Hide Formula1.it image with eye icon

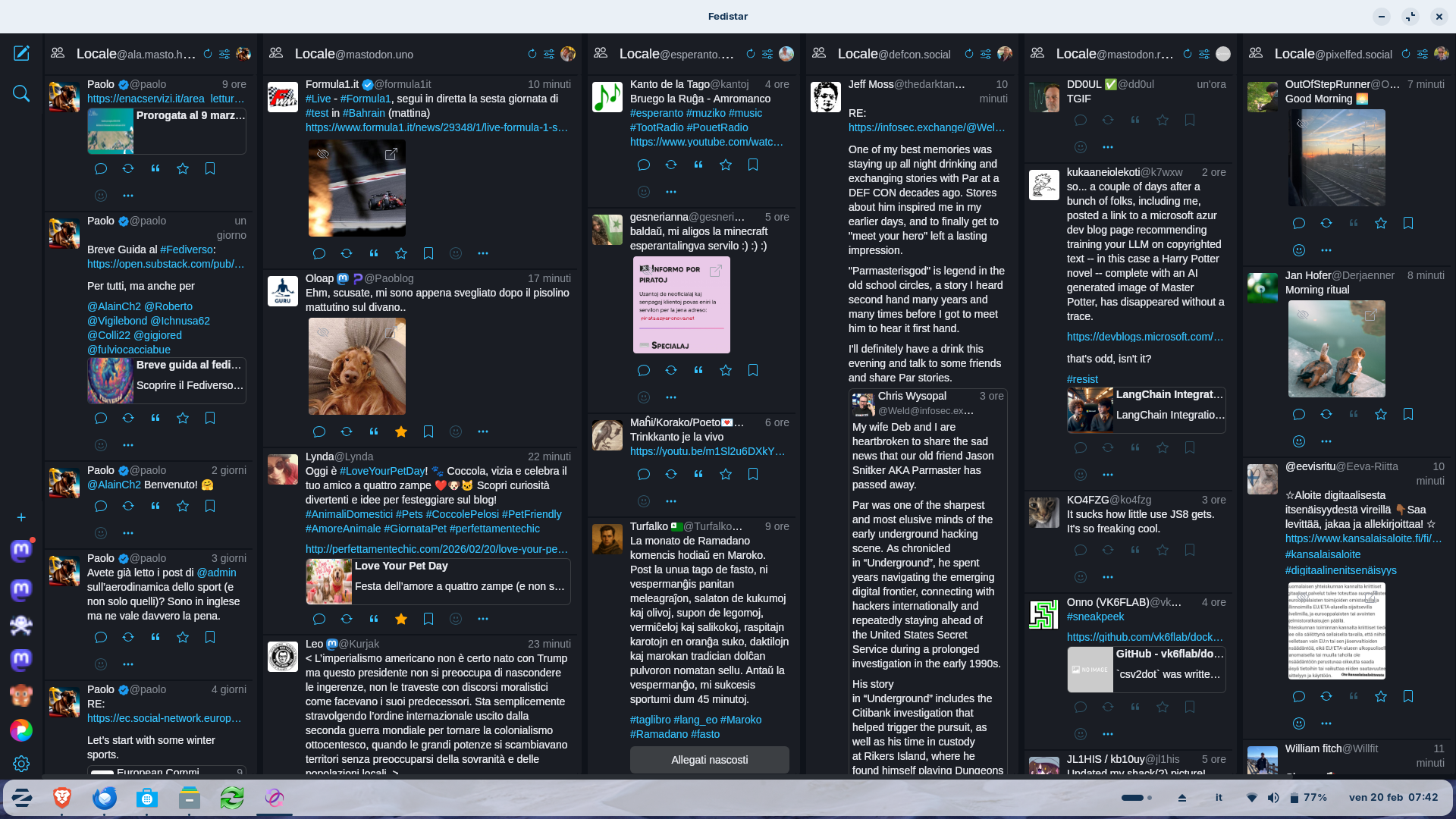point(323,154)
